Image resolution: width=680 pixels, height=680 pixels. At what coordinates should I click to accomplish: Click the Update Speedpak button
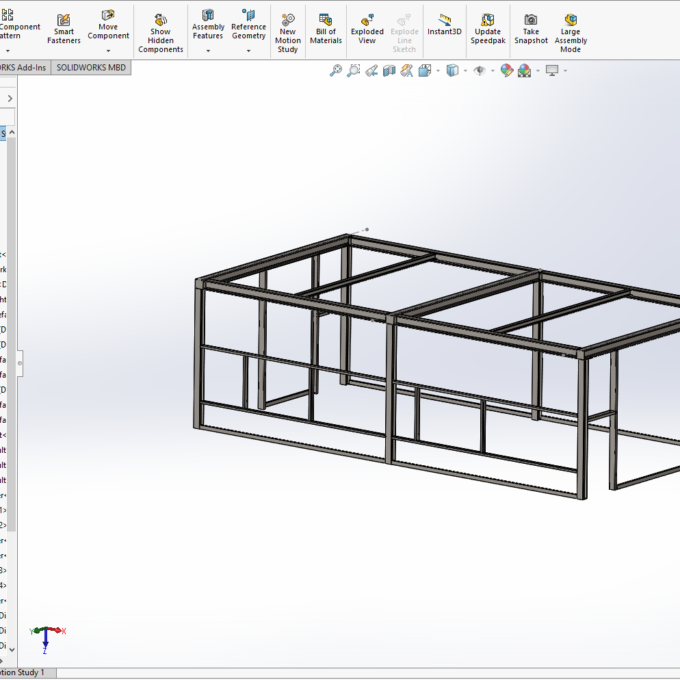[x=487, y=29]
